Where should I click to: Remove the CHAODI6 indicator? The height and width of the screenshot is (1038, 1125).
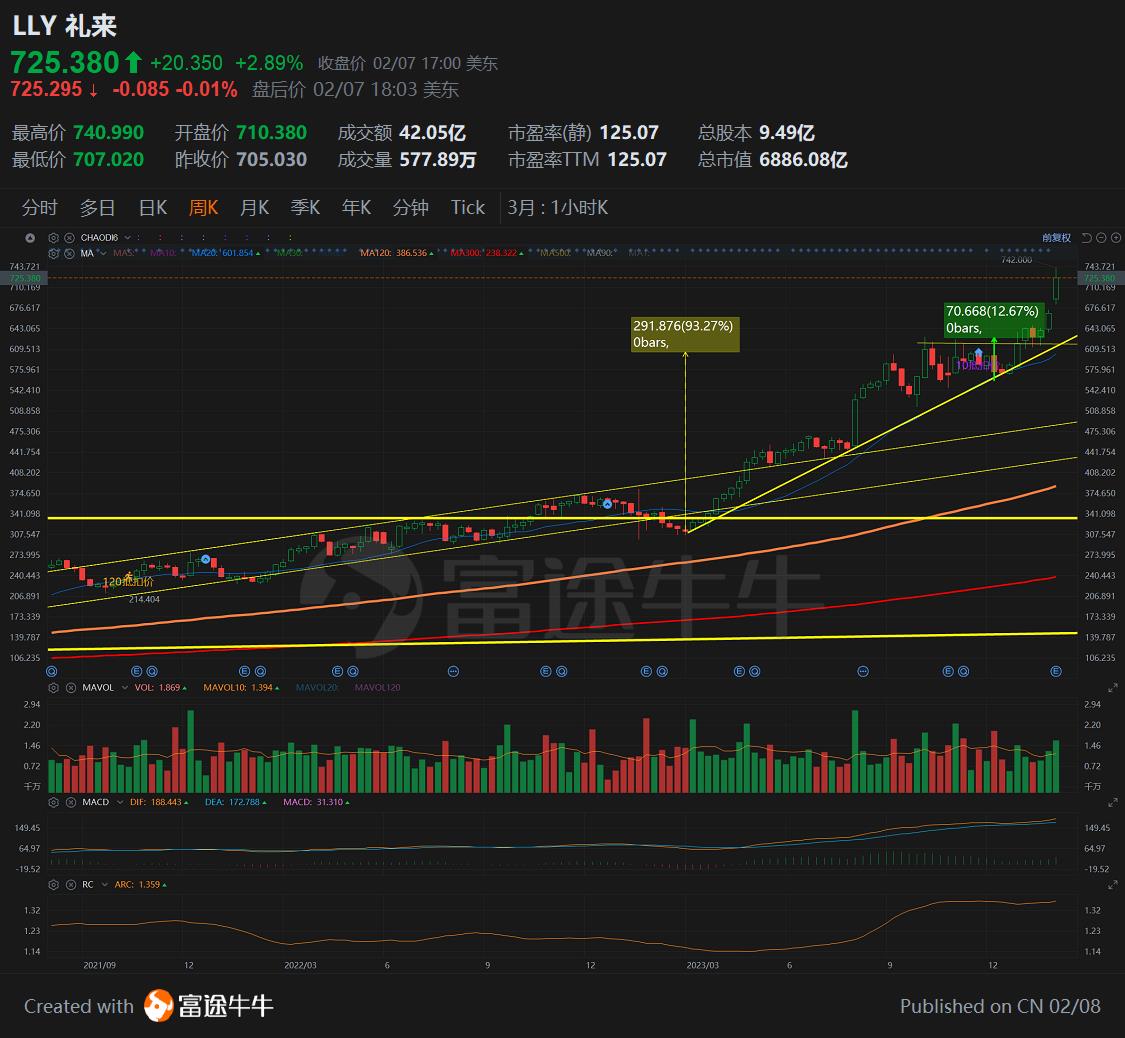[69, 237]
